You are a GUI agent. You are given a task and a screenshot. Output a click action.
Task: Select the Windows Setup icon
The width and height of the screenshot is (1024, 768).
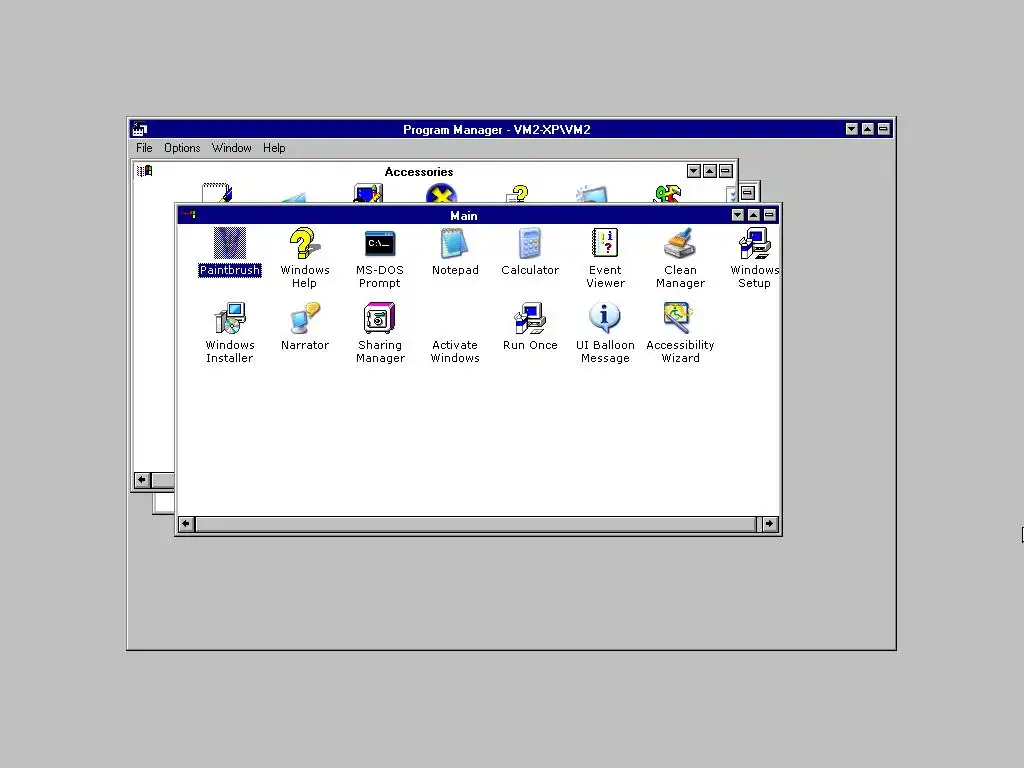tap(754, 243)
